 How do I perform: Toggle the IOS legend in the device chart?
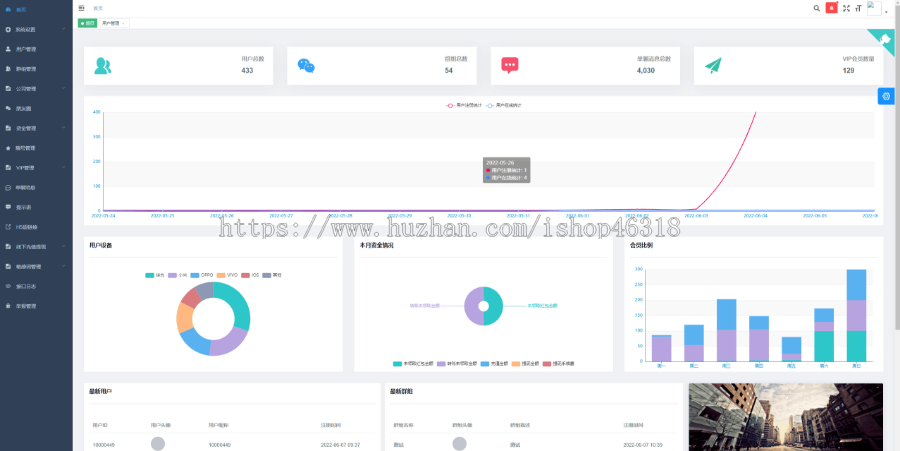250,275
